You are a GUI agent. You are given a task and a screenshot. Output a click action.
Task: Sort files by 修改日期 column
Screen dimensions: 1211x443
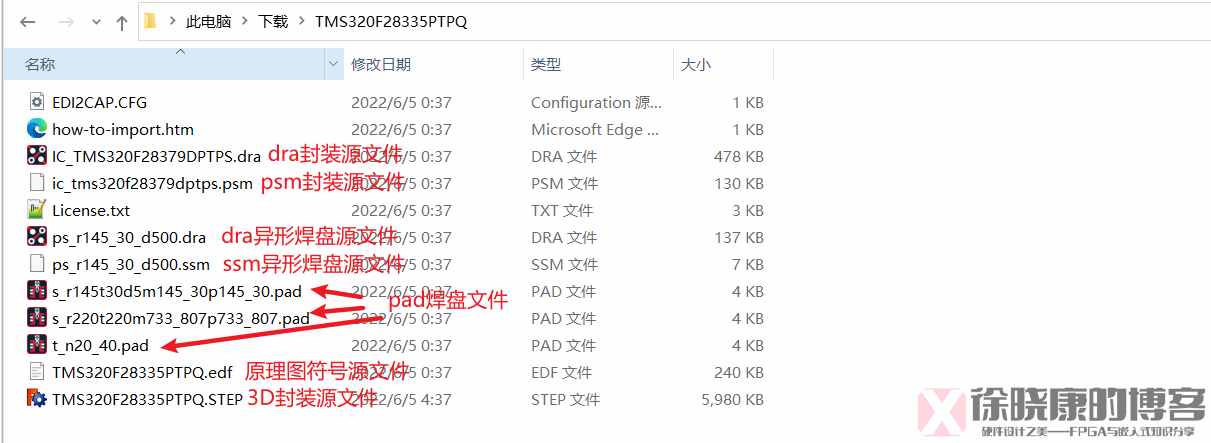(381, 64)
